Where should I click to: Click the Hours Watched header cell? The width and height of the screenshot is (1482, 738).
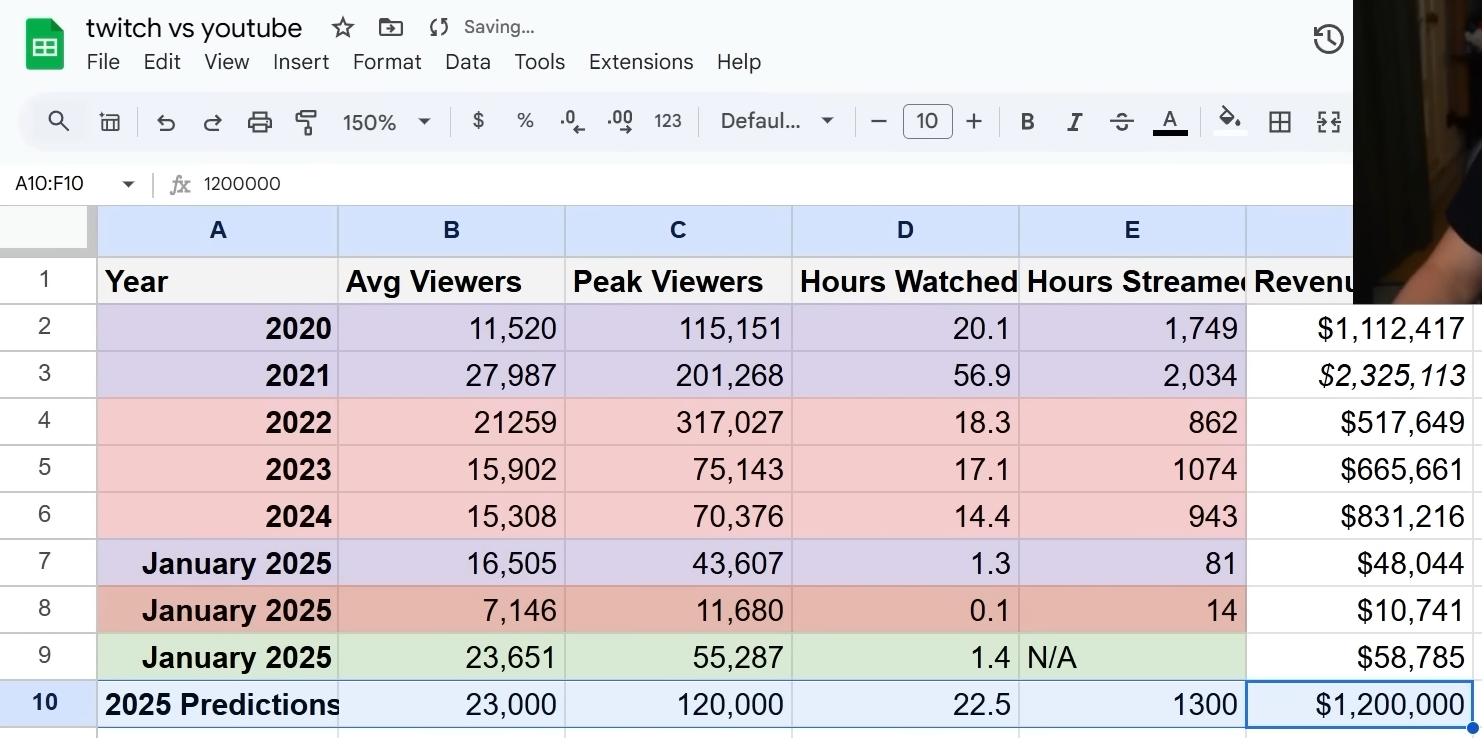pos(906,281)
